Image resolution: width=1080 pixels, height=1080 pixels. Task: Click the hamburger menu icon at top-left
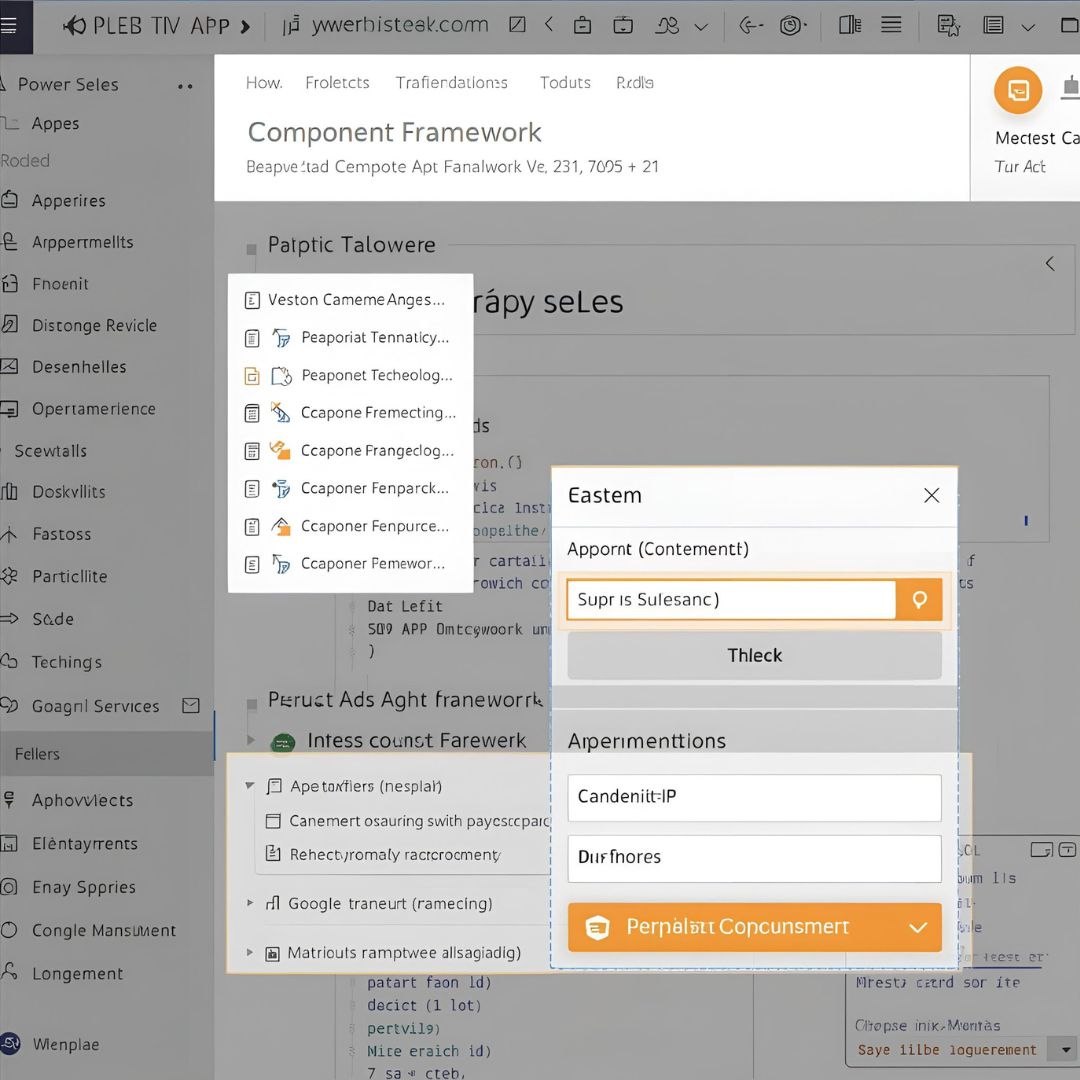(x=9, y=26)
